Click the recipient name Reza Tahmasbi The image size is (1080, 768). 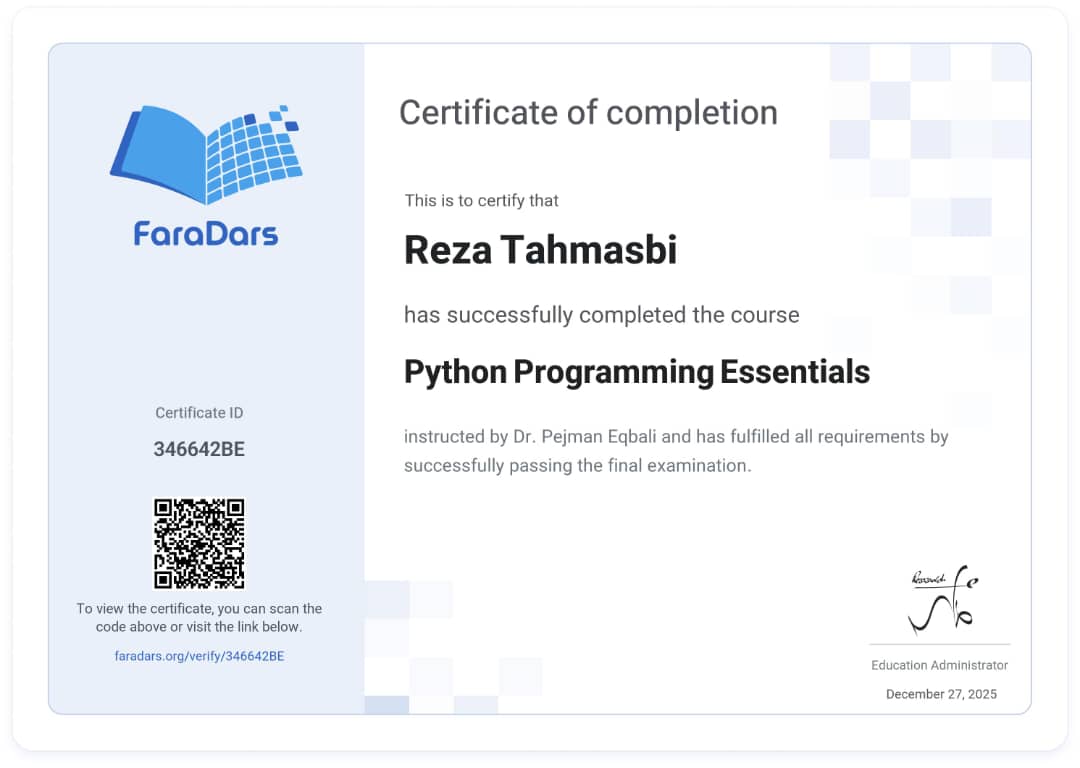[x=540, y=250]
